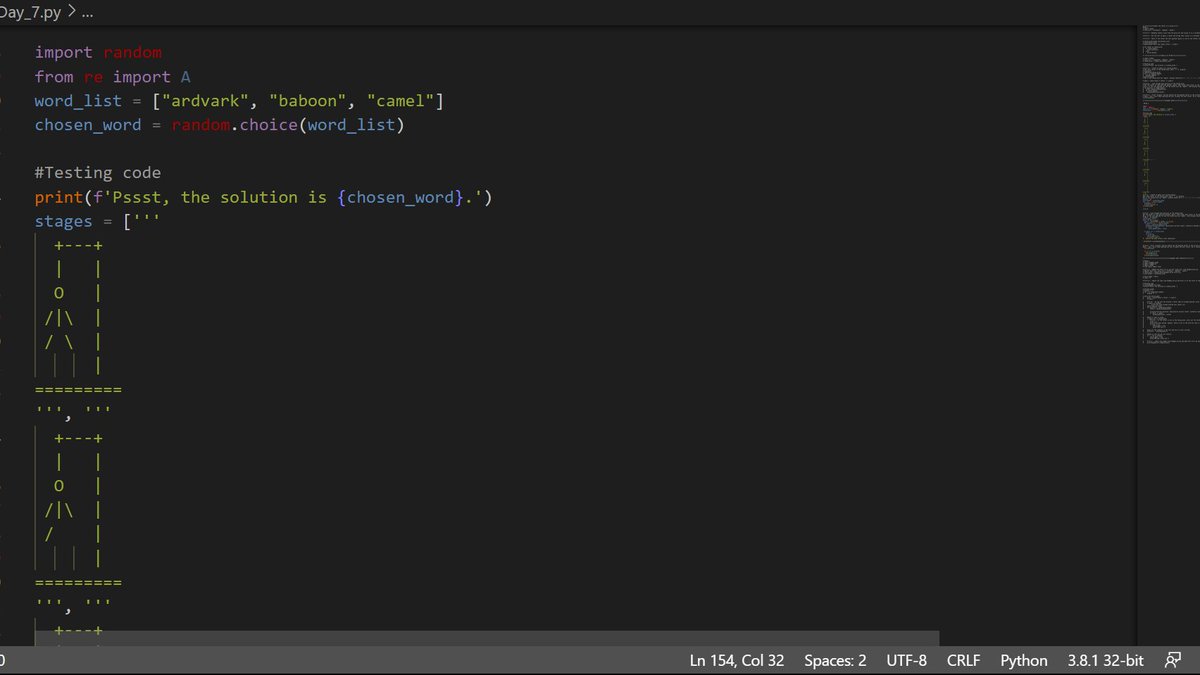Select the Python interpreter 3.8.1 32-bit
The image size is (1200, 675).
[1105, 660]
